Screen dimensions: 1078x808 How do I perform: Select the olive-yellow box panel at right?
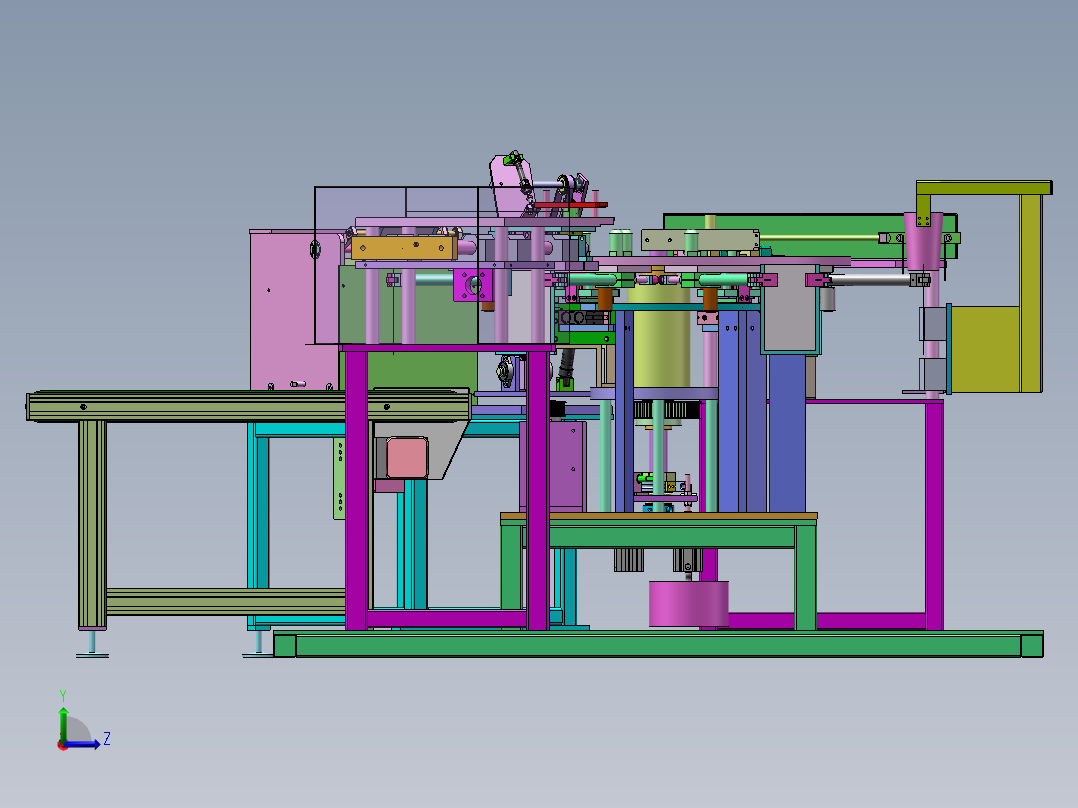pos(984,349)
